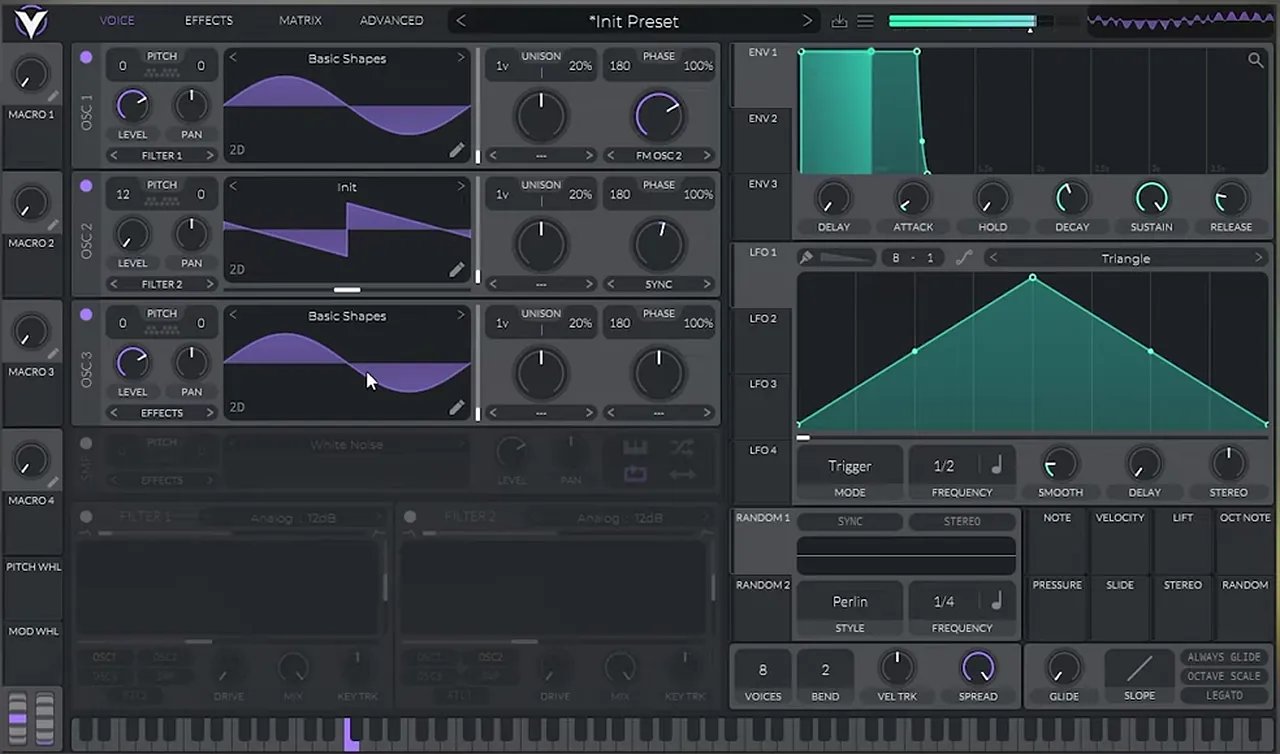Go to previous preset with left arrow
This screenshot has width=1280, height=754.
pyautogui.click(x=461, y=21)
